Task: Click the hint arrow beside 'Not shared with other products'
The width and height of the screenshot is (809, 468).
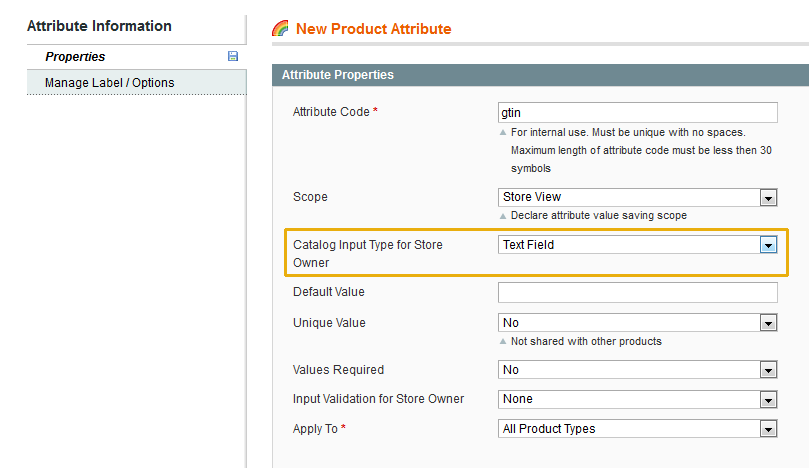Action: click(x=503, y=342)
